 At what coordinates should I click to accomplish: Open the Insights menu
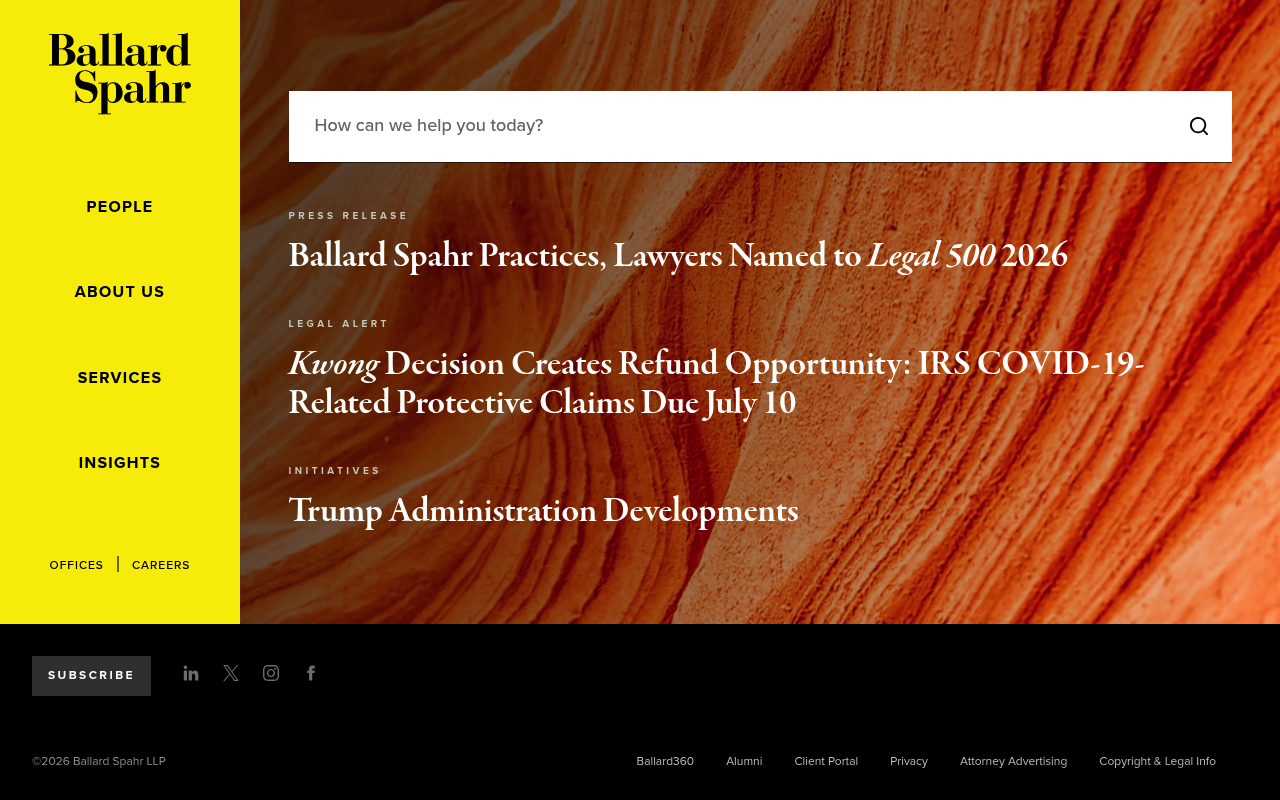[120, 463]
